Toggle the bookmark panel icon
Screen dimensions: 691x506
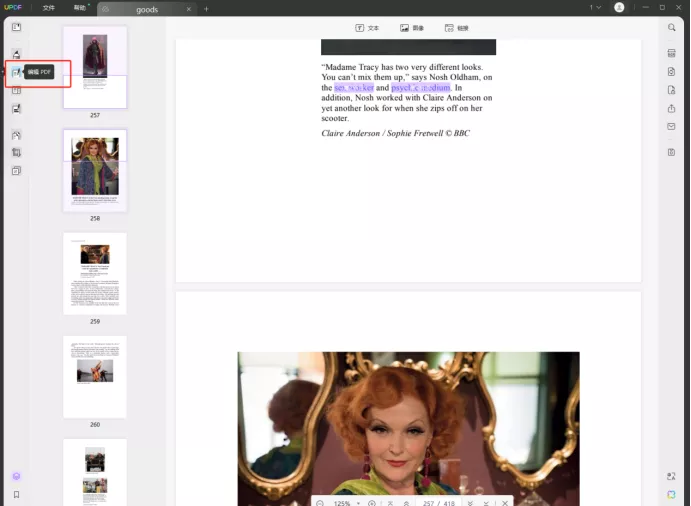point(16,495)
